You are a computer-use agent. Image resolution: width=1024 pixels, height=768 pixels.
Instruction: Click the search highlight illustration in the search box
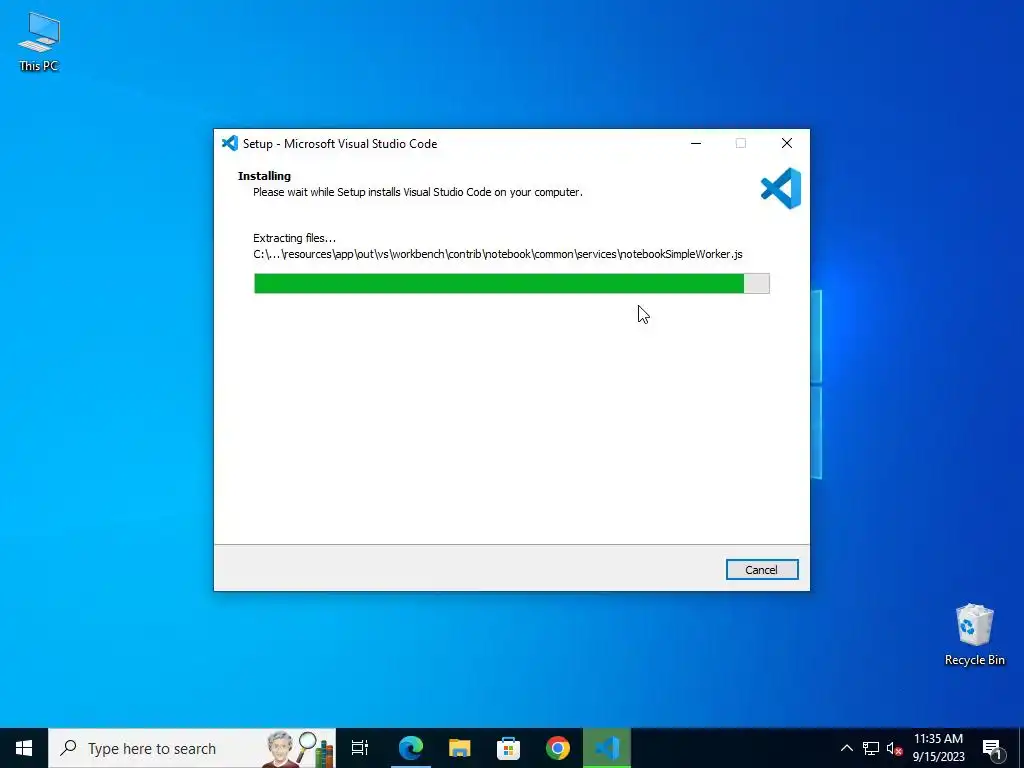pos(301,748)
